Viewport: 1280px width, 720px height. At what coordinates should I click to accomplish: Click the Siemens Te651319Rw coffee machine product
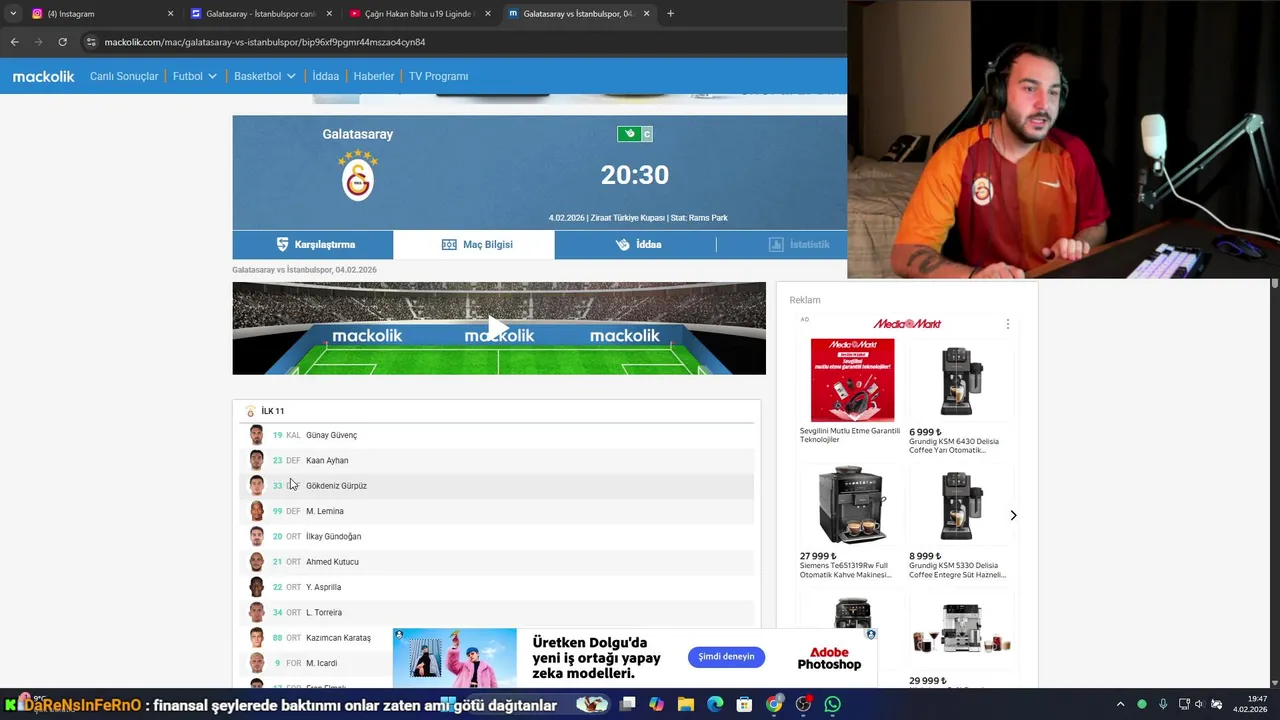point(852,521)
